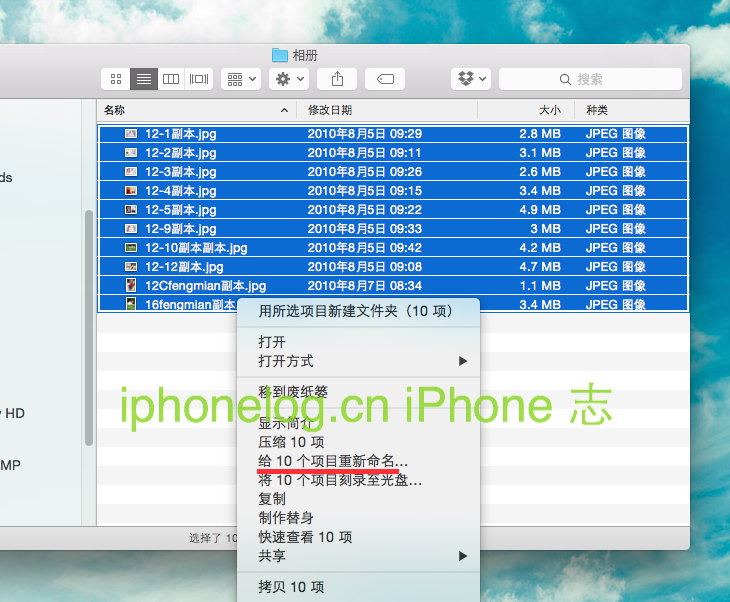This screenshot has height=602, width=730.
Task: Click the 相册 folder icon in the title bar
Action: pyautogui.click(x=280, y=55)
